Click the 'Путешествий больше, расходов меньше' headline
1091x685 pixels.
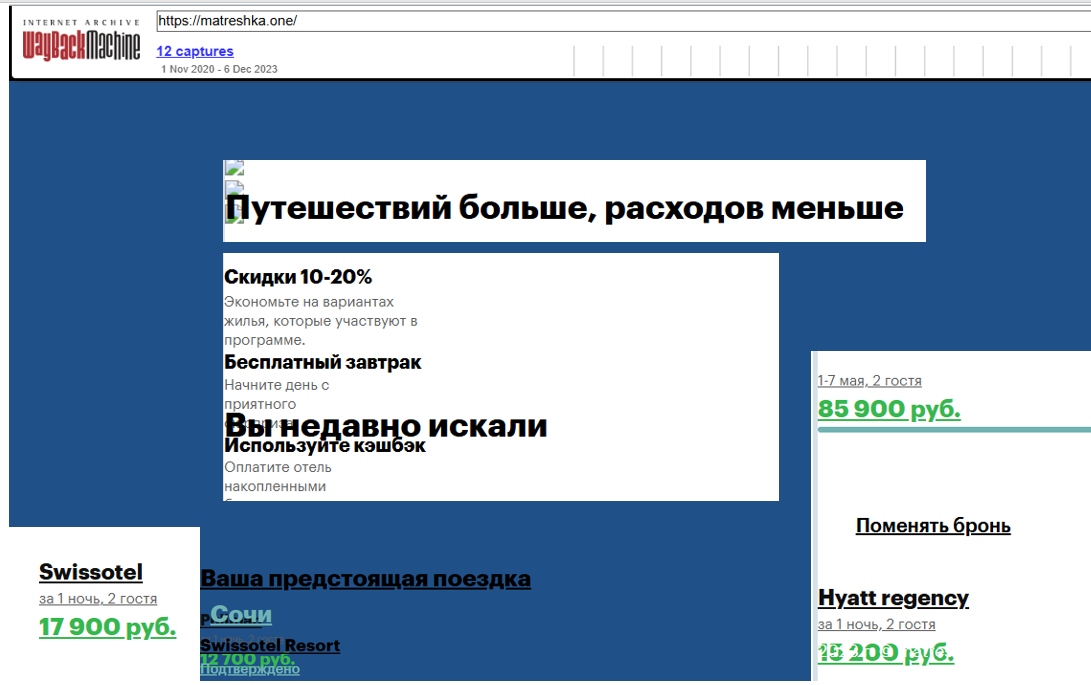565,209
